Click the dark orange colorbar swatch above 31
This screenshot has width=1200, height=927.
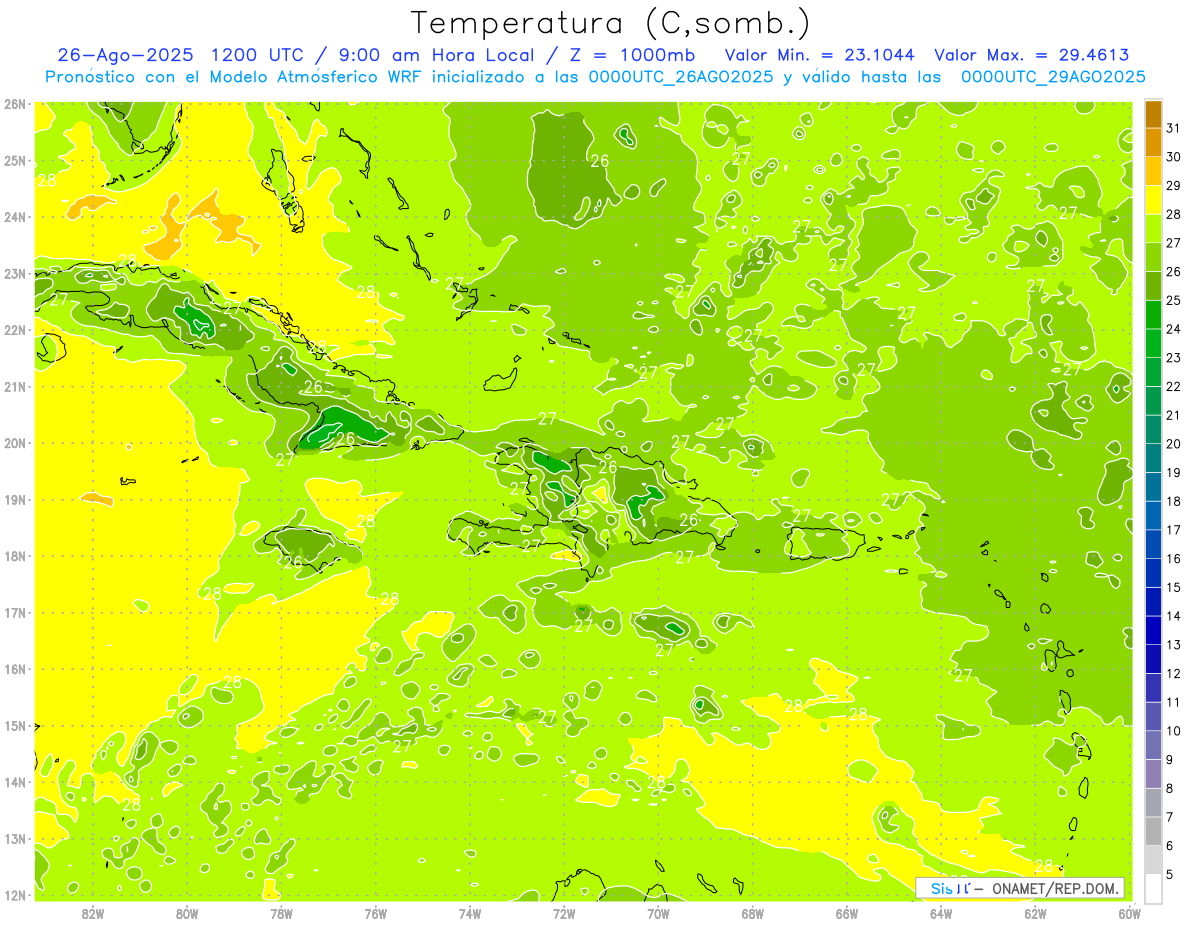pyautogui.click(x=1153, y=114)
